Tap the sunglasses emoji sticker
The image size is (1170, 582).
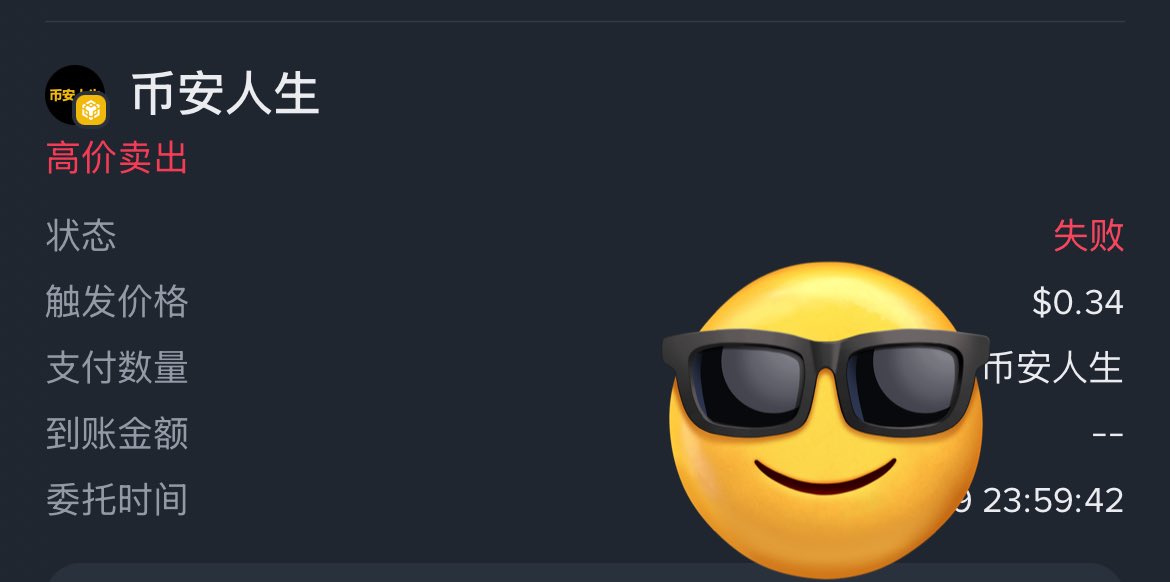point(825,419)
